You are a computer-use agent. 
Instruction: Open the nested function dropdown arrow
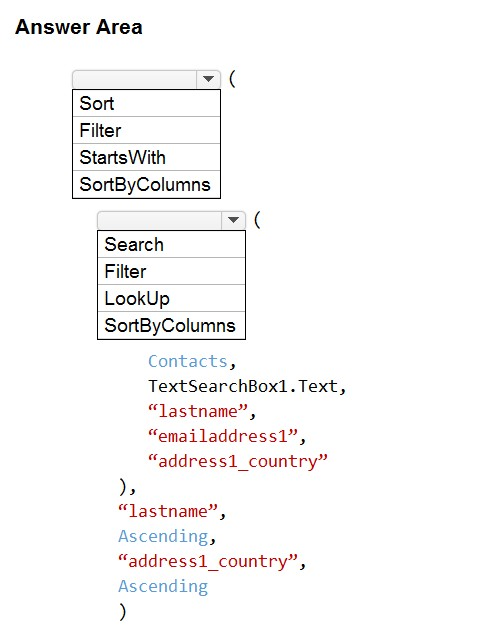(233, 220)
